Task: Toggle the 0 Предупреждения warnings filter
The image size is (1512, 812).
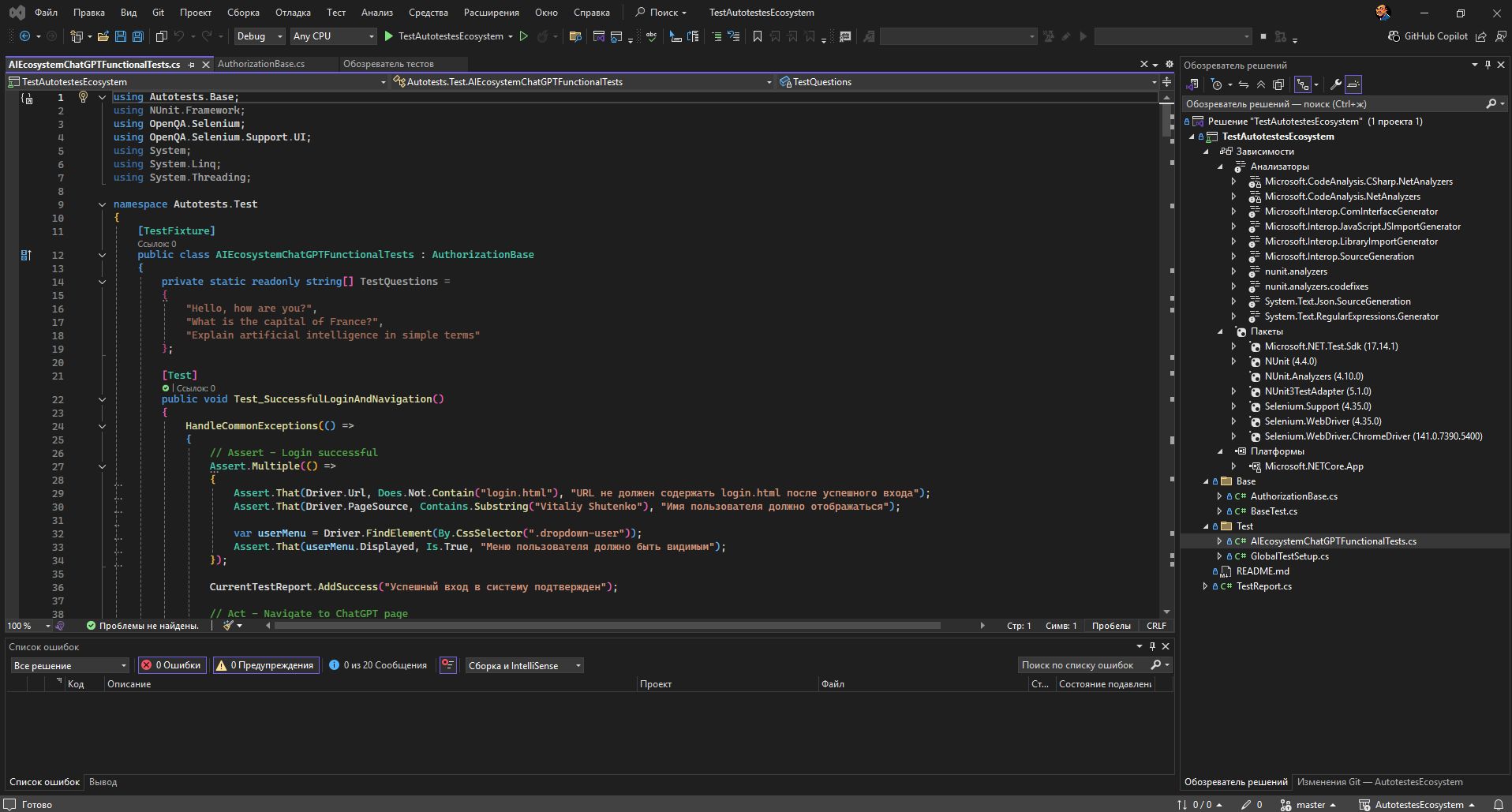Action: [265, 665]
